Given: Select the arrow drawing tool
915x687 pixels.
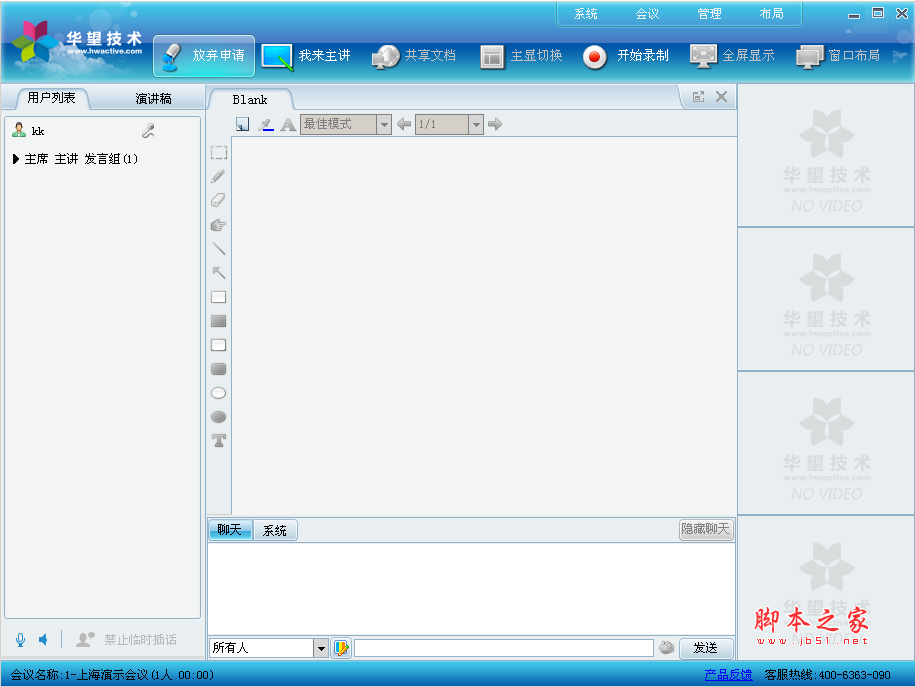Looking at the screenshot, I should click(219, 273).
